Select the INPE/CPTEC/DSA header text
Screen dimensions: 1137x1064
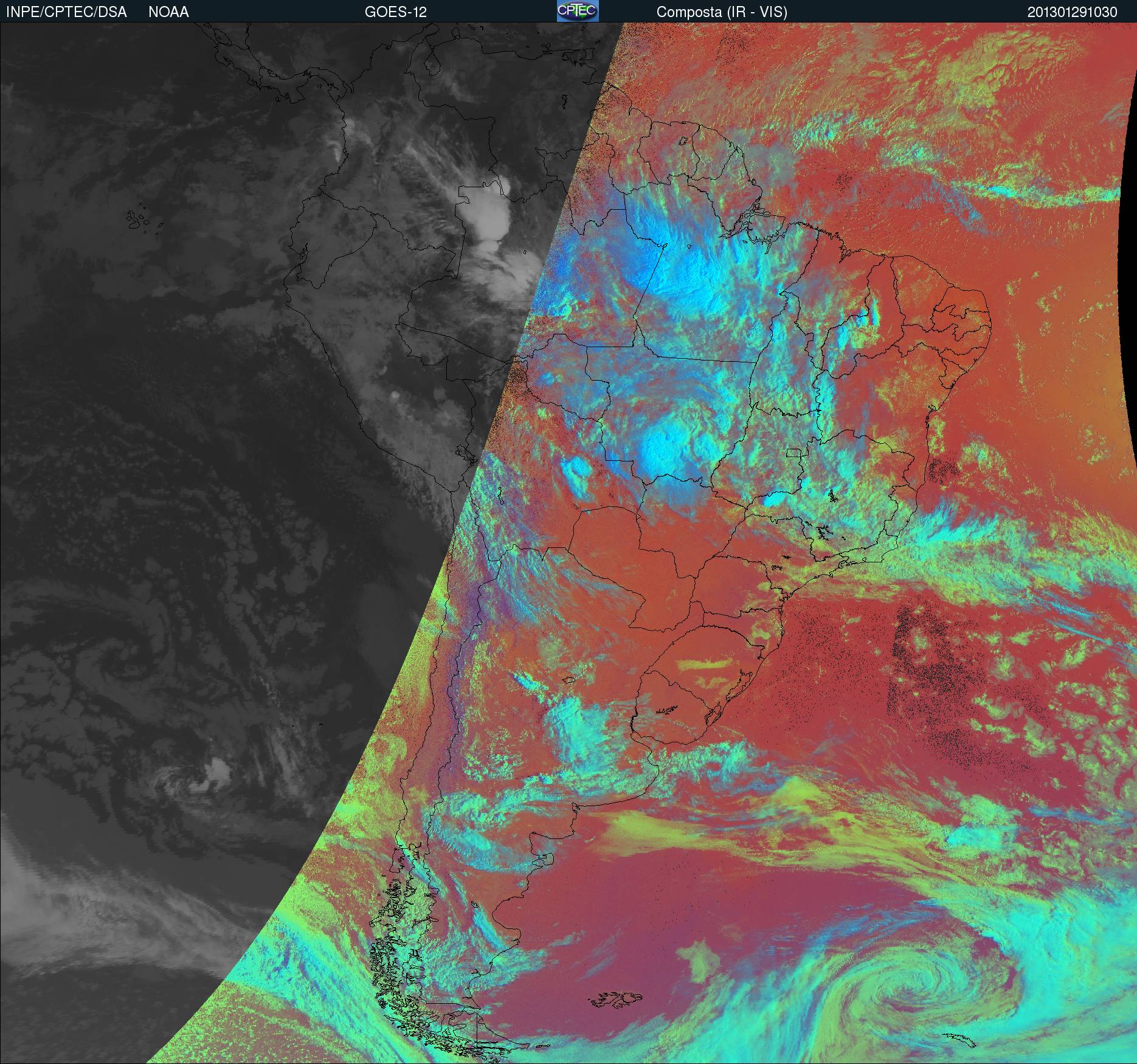pos(66,12)
